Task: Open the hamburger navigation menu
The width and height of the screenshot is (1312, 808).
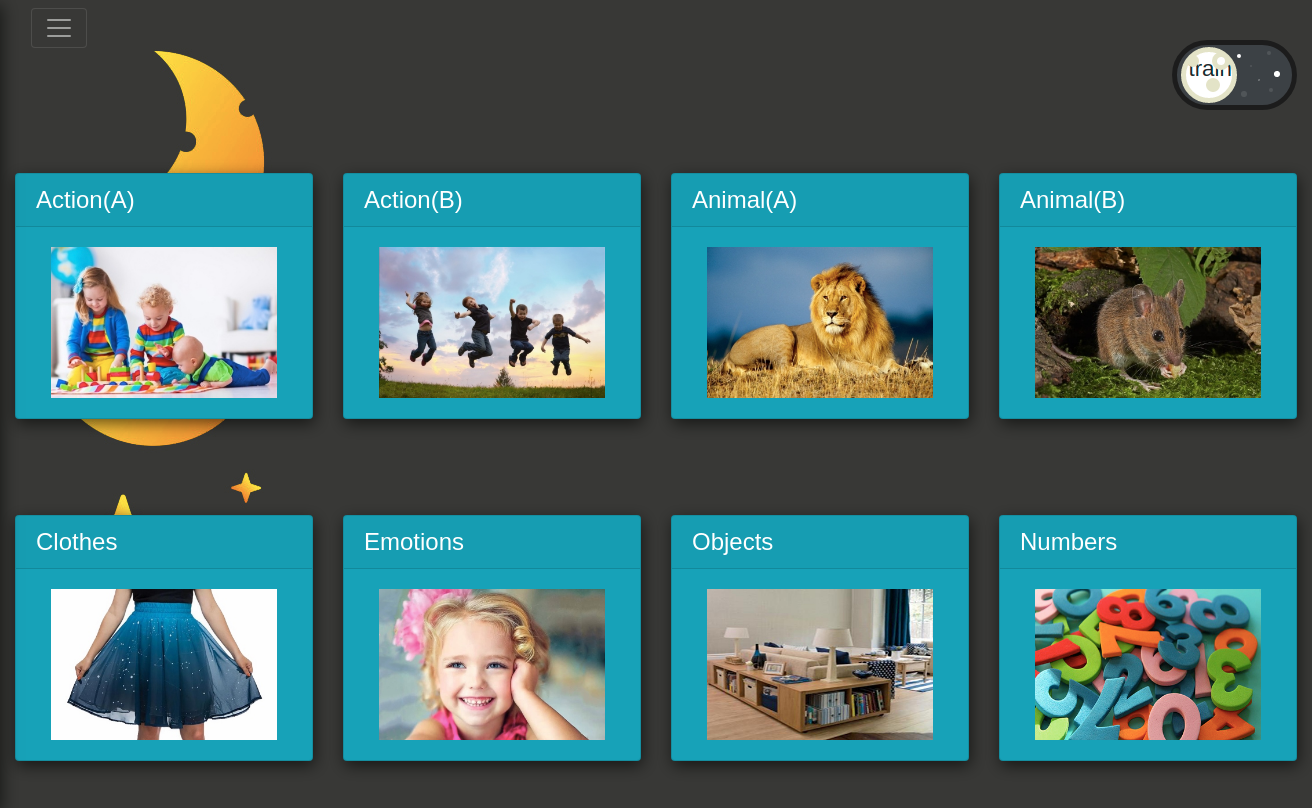Action: pos(59,28)
